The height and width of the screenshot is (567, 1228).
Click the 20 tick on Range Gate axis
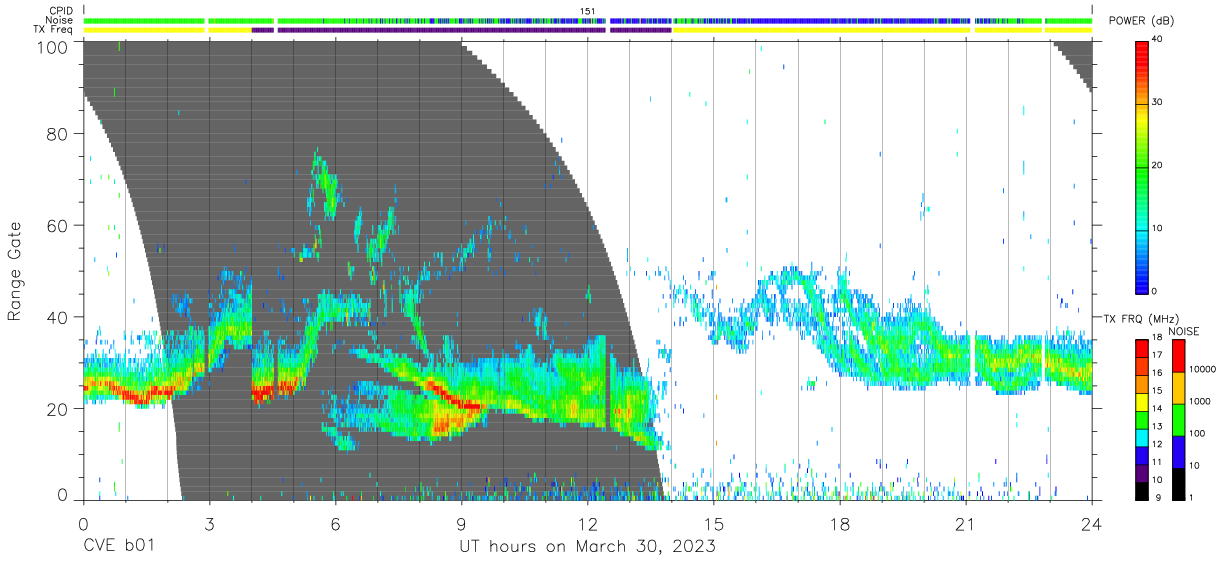tap(58, 409)
